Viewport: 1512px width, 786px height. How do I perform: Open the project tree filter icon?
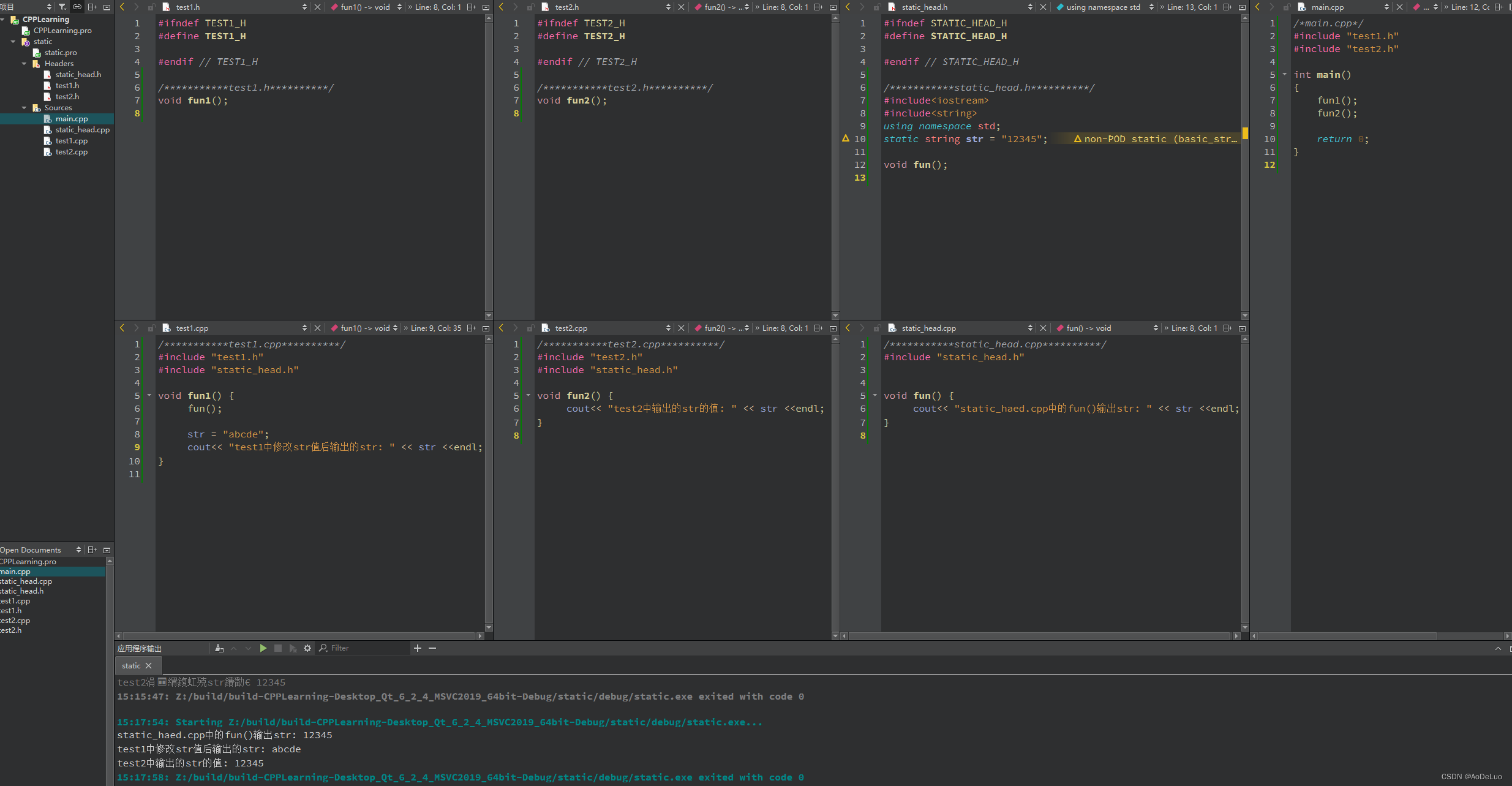(62, 7)
